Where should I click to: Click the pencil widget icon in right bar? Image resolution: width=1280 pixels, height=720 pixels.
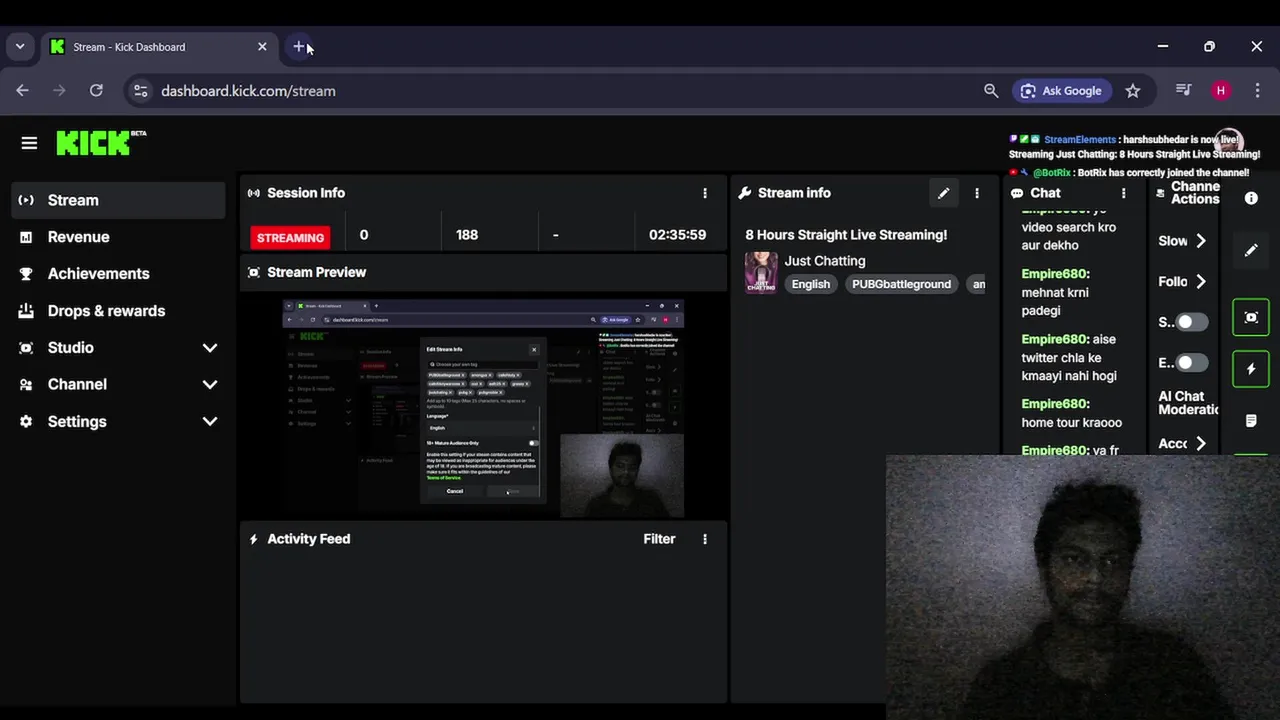(x=1251, y=250)
